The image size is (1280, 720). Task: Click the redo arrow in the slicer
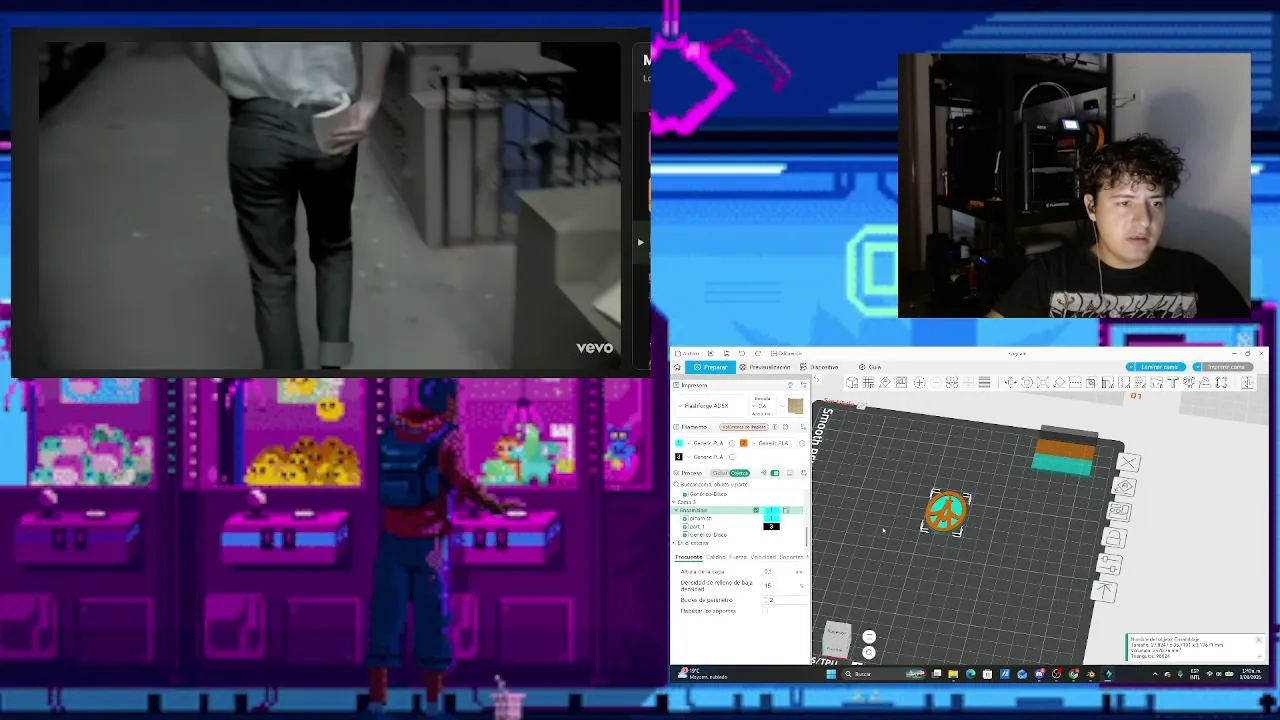(758, 353)
